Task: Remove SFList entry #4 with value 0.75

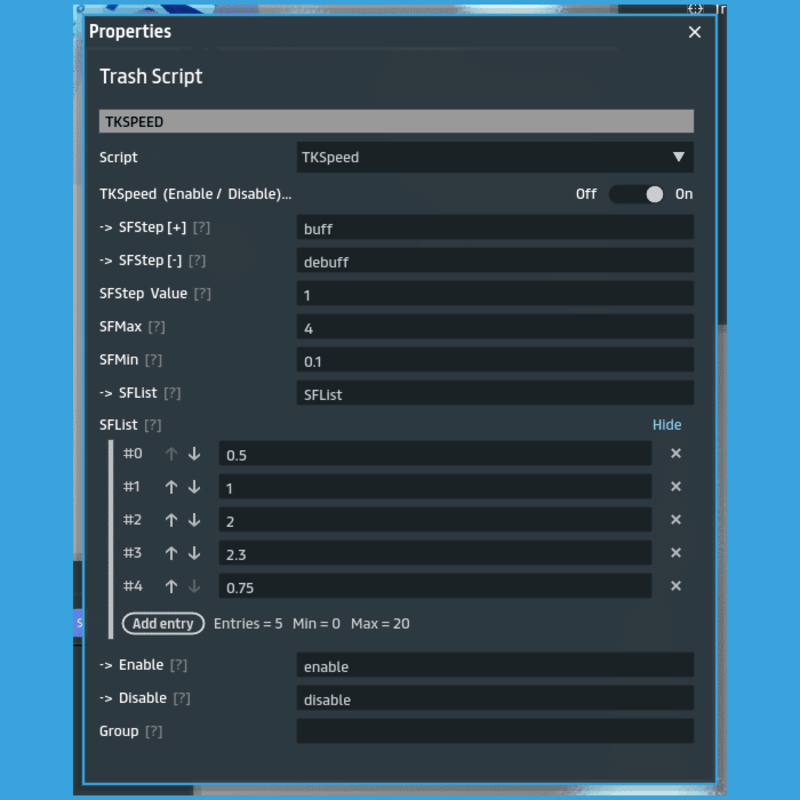Action: [x=675, y=586]
